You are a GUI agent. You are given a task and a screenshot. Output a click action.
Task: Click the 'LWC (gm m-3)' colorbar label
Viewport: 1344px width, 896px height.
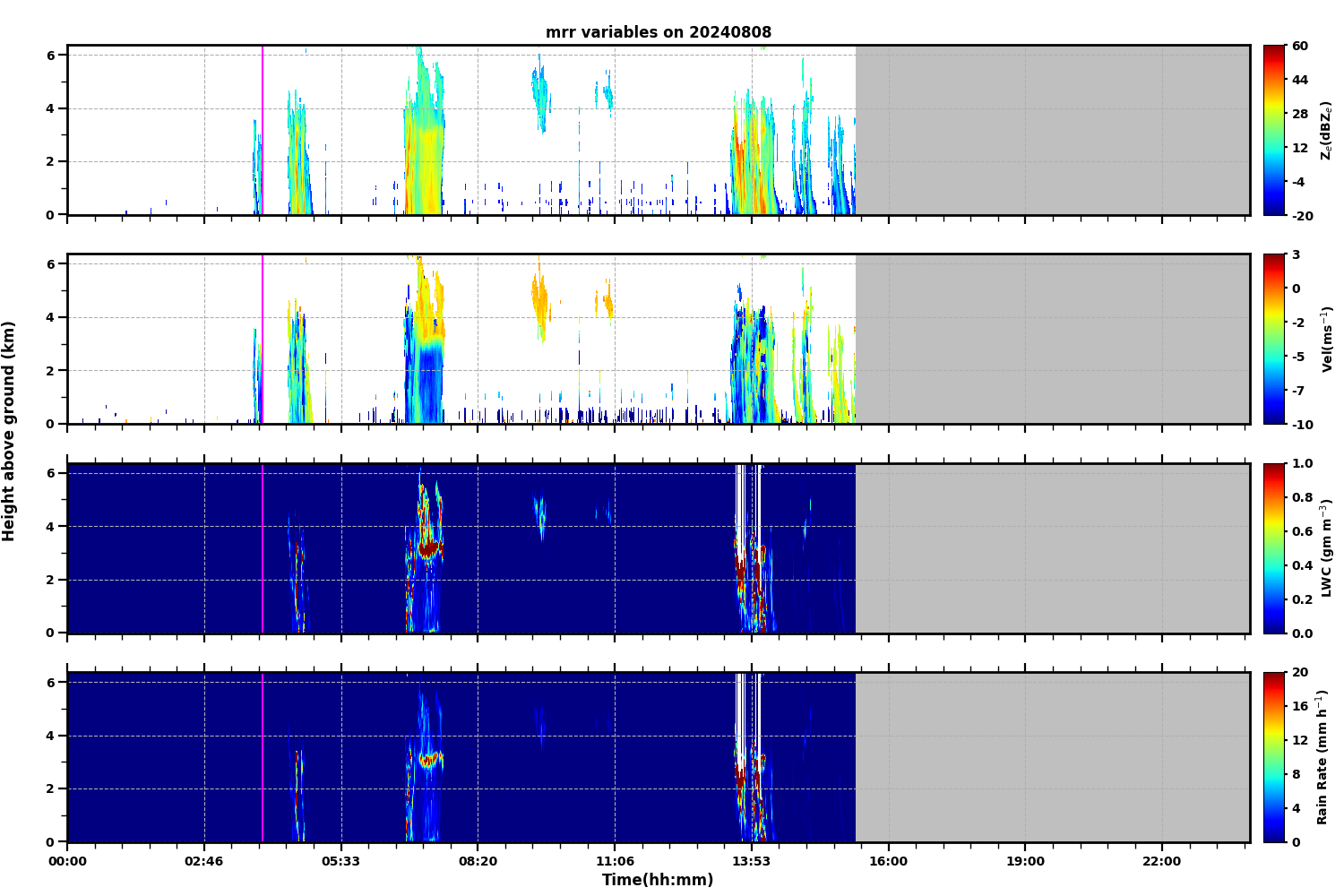1327,548
